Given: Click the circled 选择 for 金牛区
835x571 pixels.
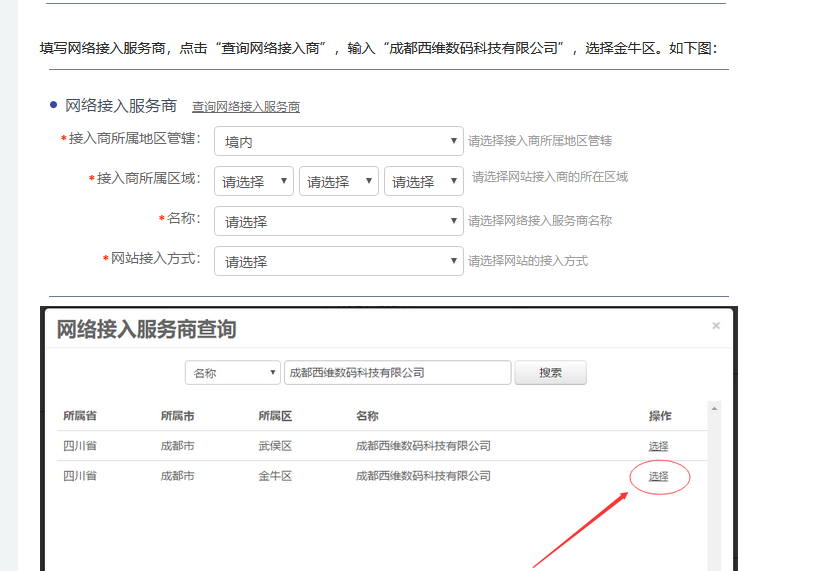Looking at the screenshot, I should pos(658,477).
